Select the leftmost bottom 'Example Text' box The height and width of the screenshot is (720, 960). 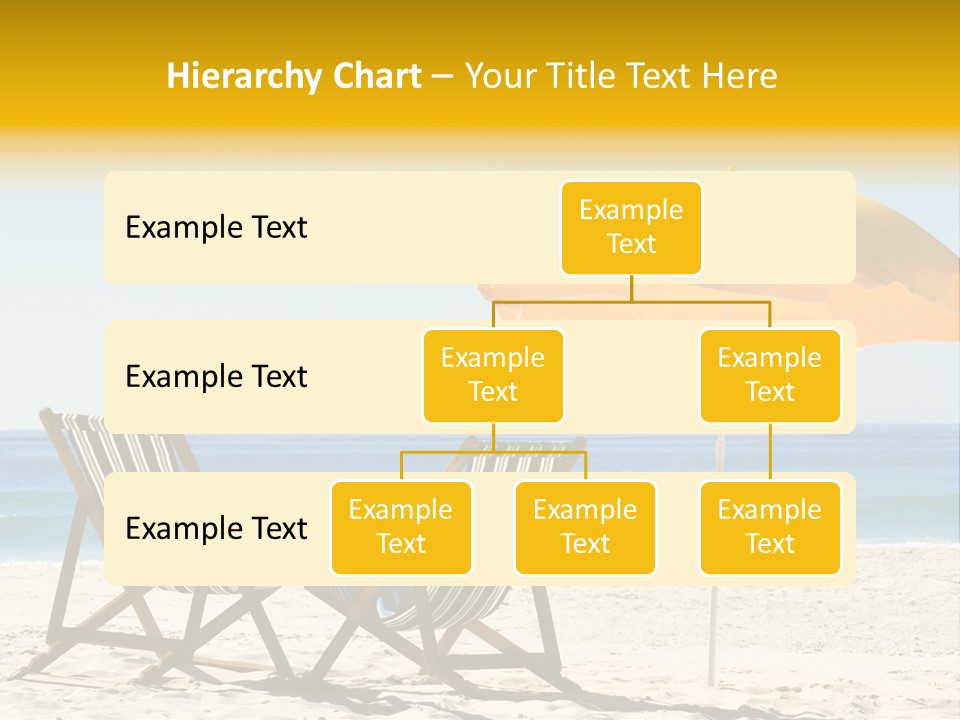coord(401,528)
